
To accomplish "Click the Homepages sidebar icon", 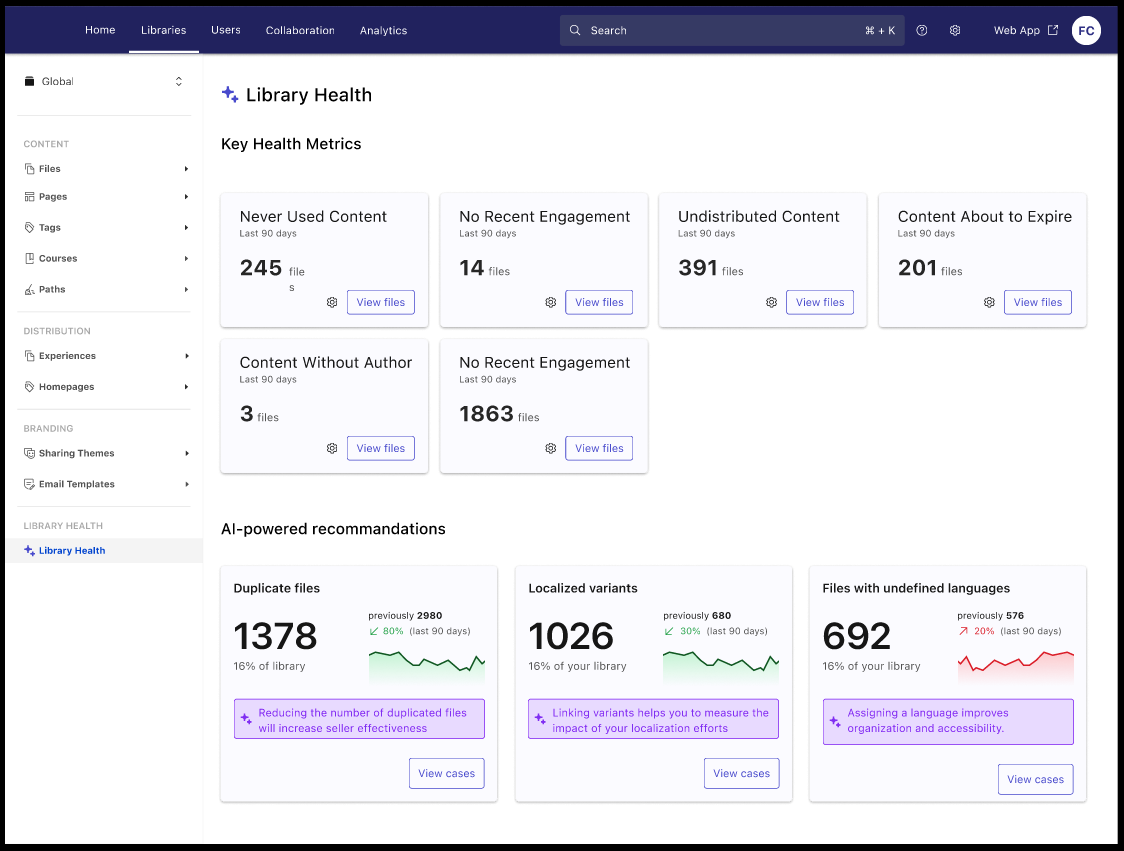I will (29, 386).
